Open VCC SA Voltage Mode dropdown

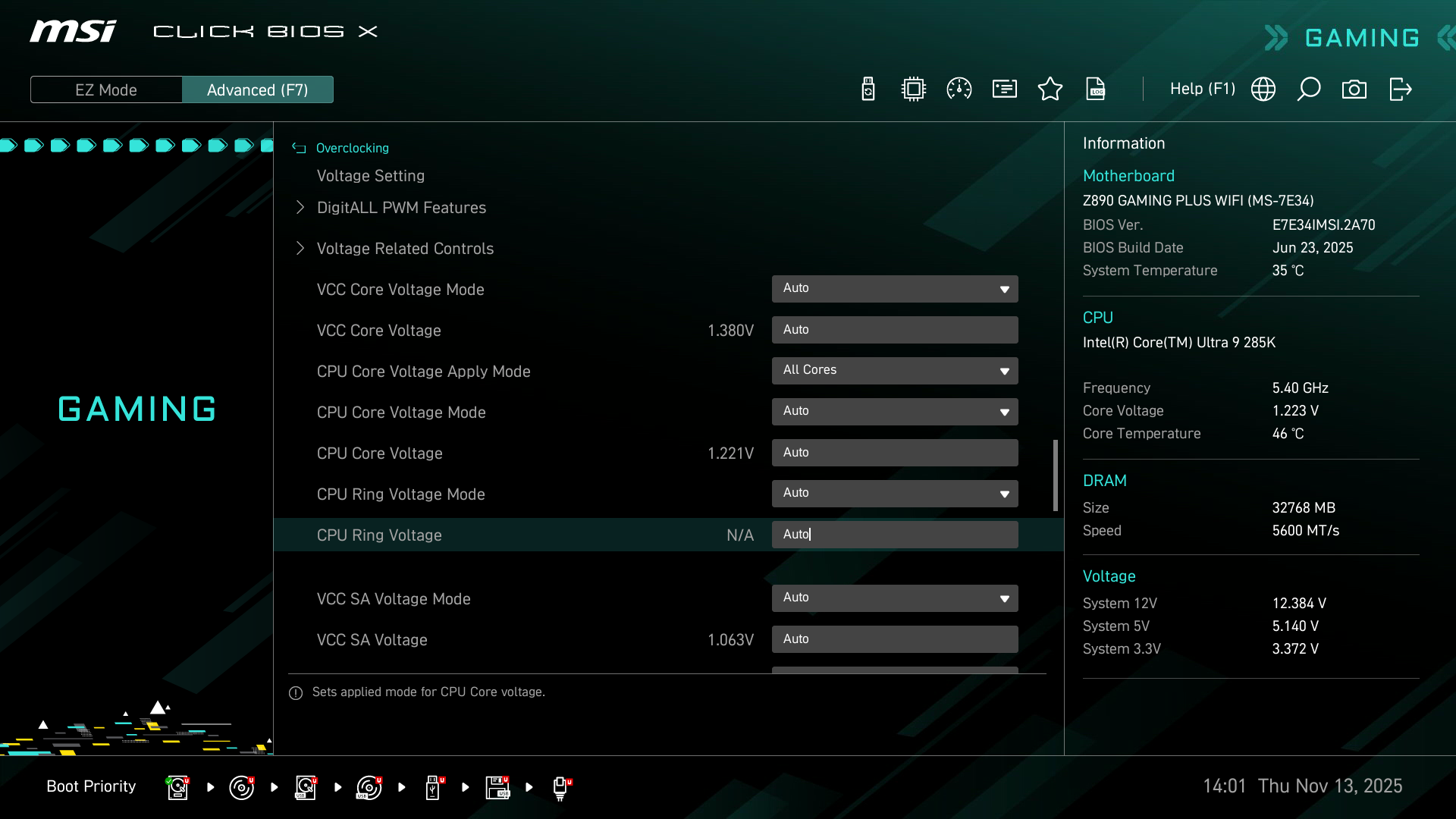895,598
